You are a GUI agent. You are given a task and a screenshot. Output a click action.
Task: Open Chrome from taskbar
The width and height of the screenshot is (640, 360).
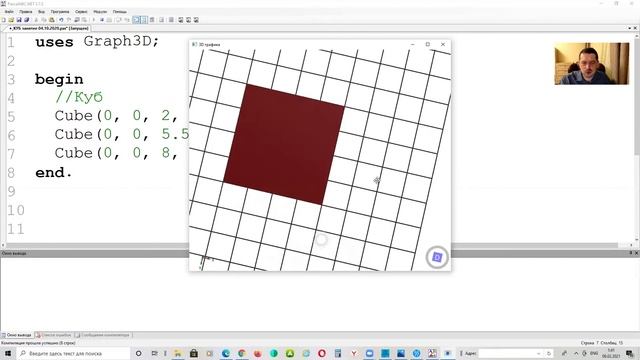click(242, 353)
